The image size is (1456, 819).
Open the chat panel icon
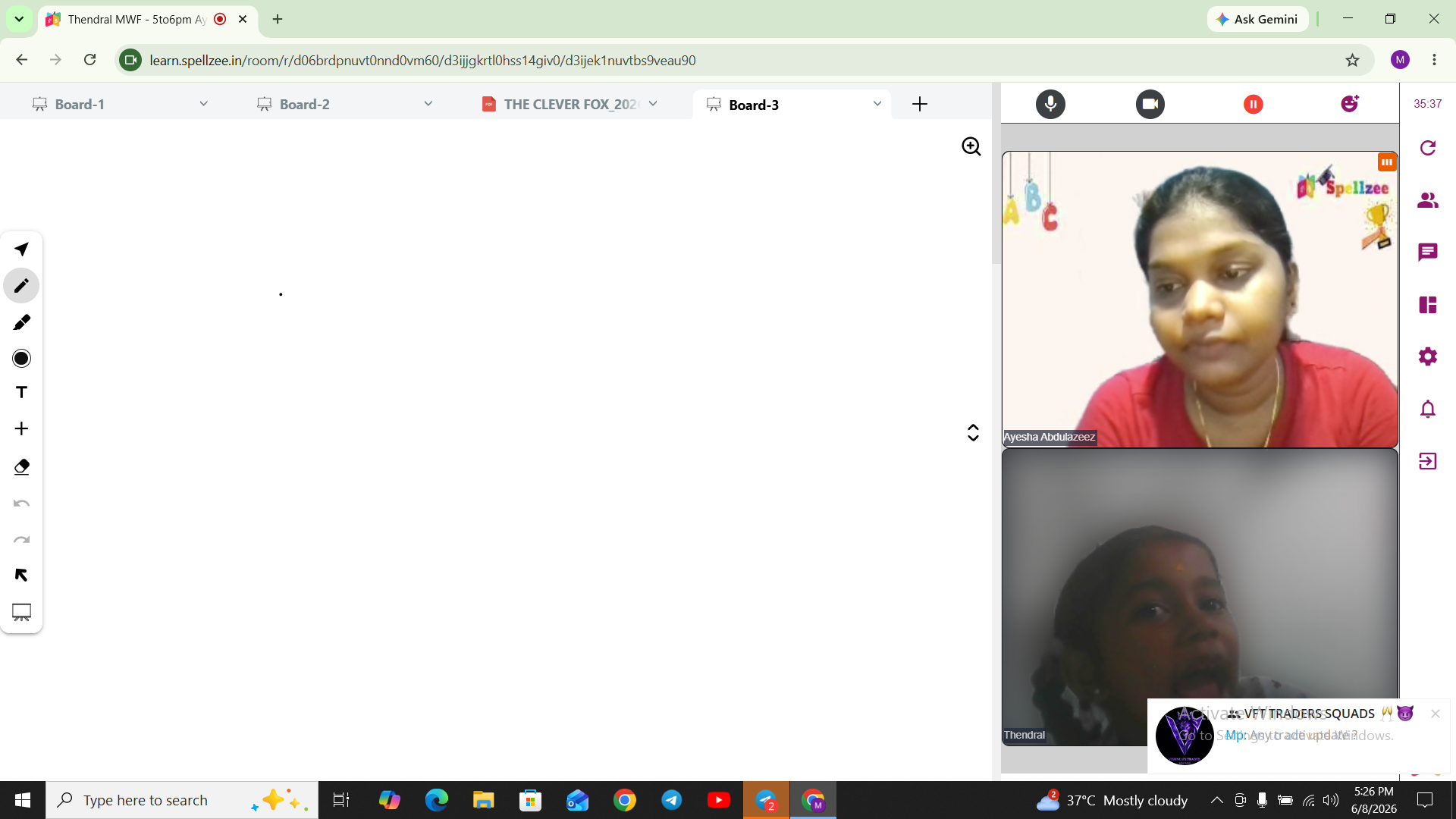pyautogui.click(x=1427, y=252)
